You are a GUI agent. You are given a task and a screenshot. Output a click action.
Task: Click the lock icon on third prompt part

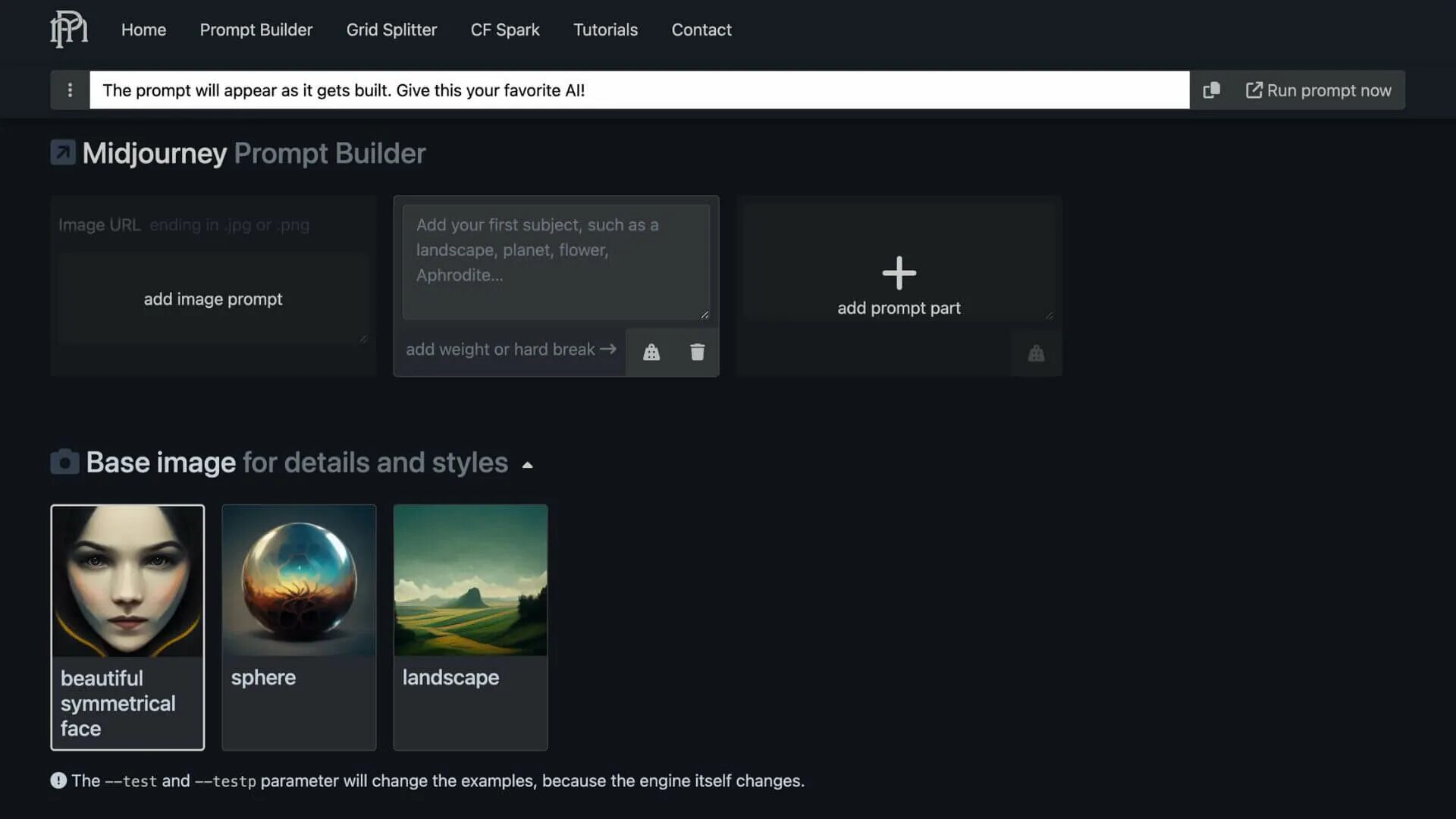pos(1036,352)
